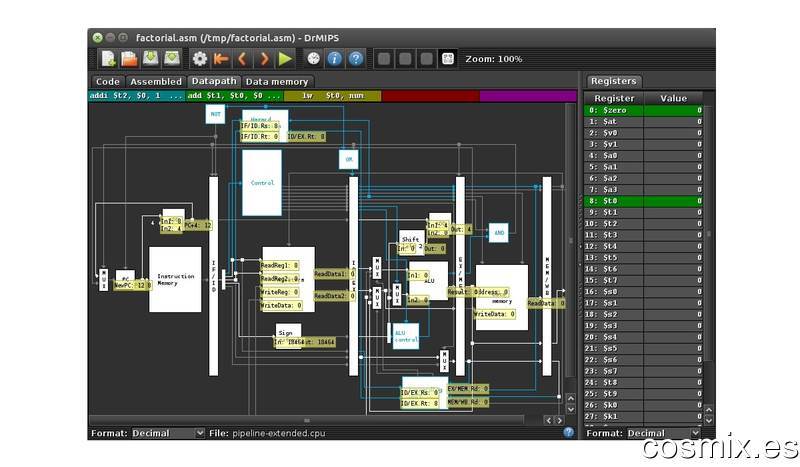Click the NOT gate block
Image resolution: width=800 pixels, height=467 pixels.
(x=215, y=114)
